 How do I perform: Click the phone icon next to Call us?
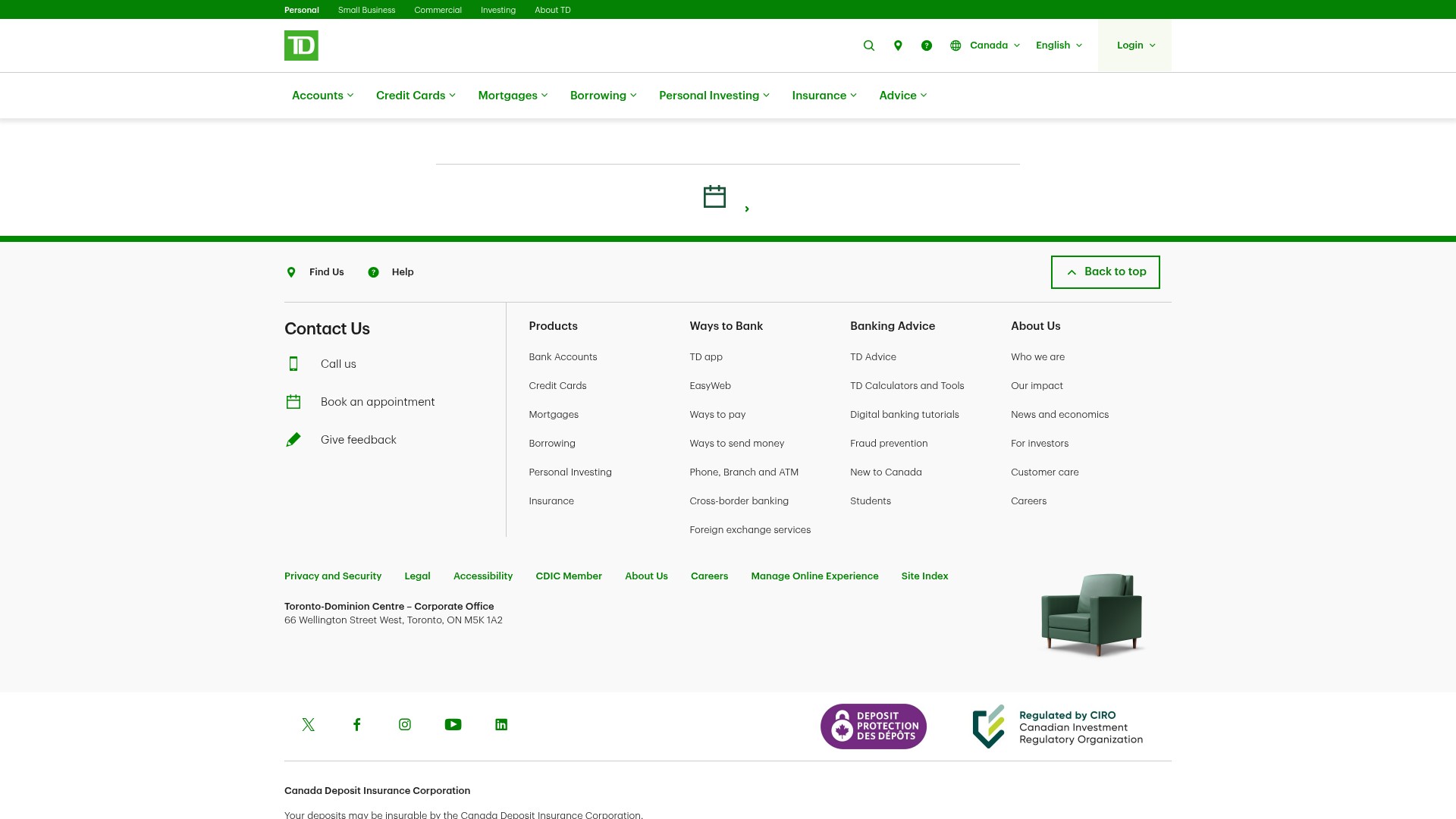293,364
